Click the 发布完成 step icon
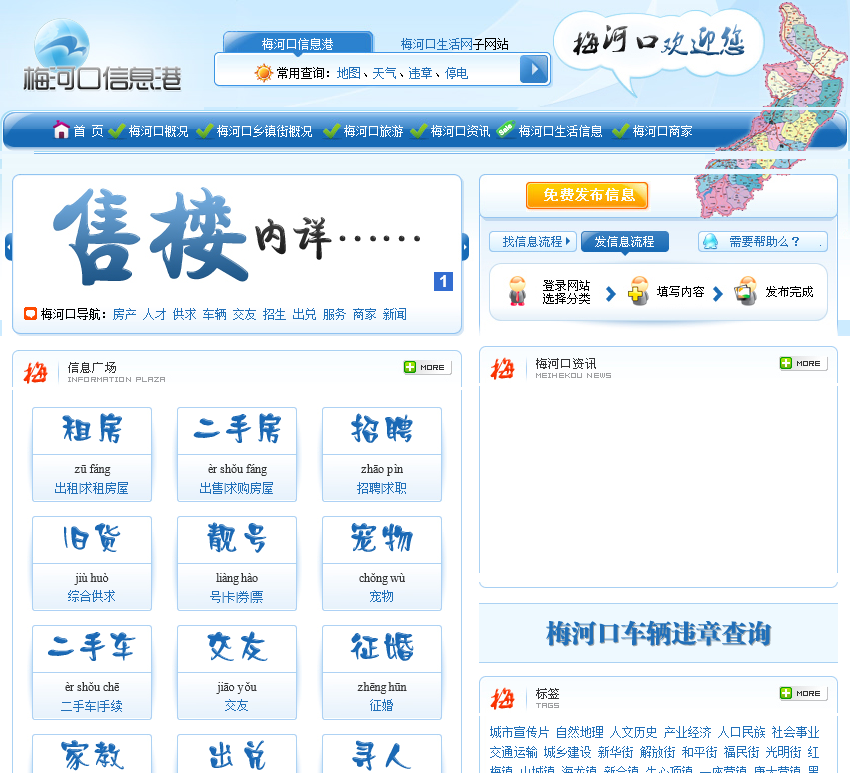Image resolution: width=850 pixels, height=773 pixels. [746, 291]
